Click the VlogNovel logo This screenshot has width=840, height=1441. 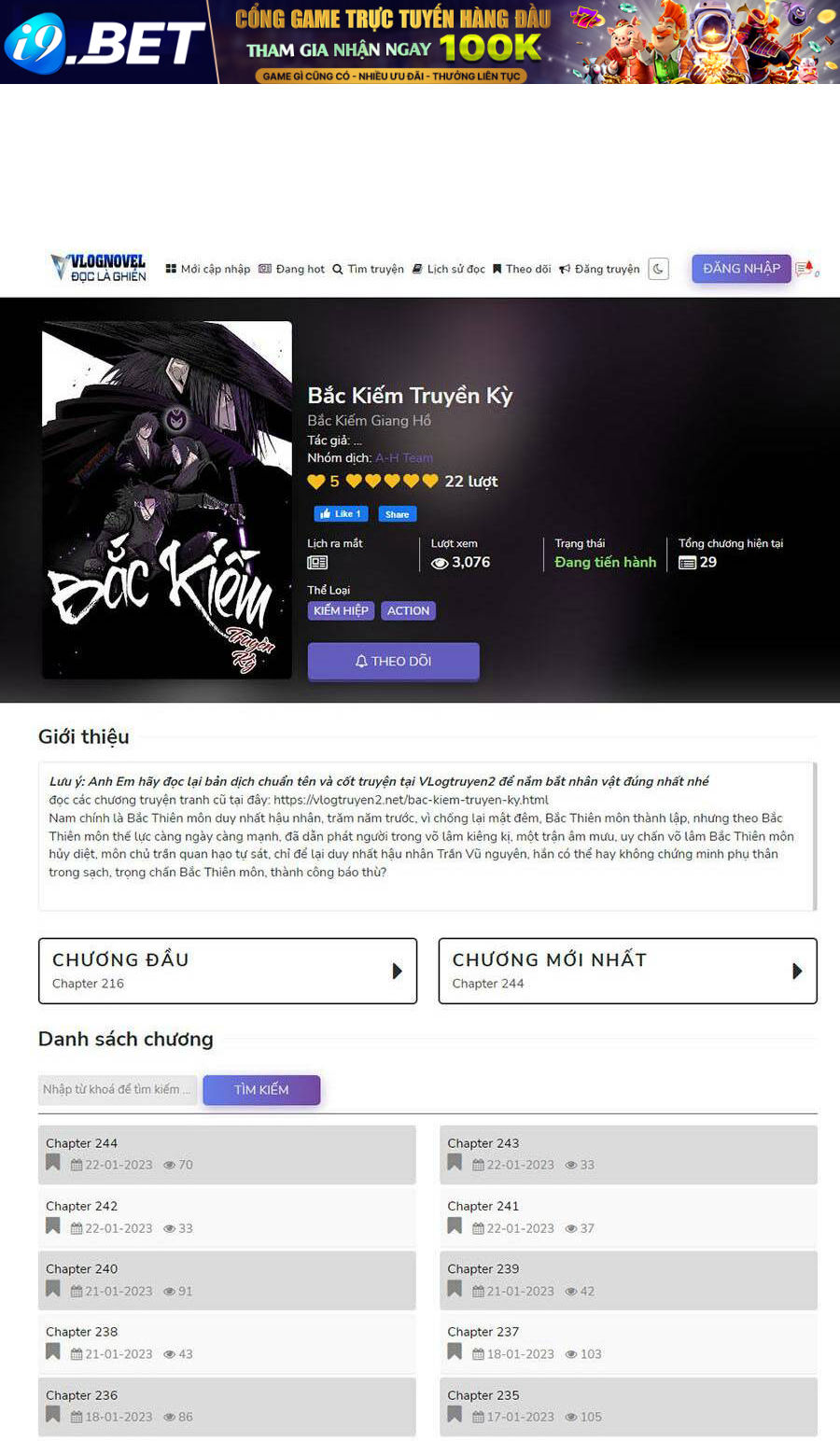99,268
